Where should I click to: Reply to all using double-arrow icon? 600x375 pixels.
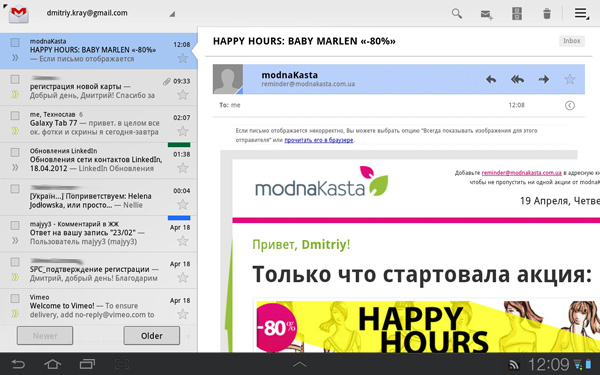coord(517,80)
